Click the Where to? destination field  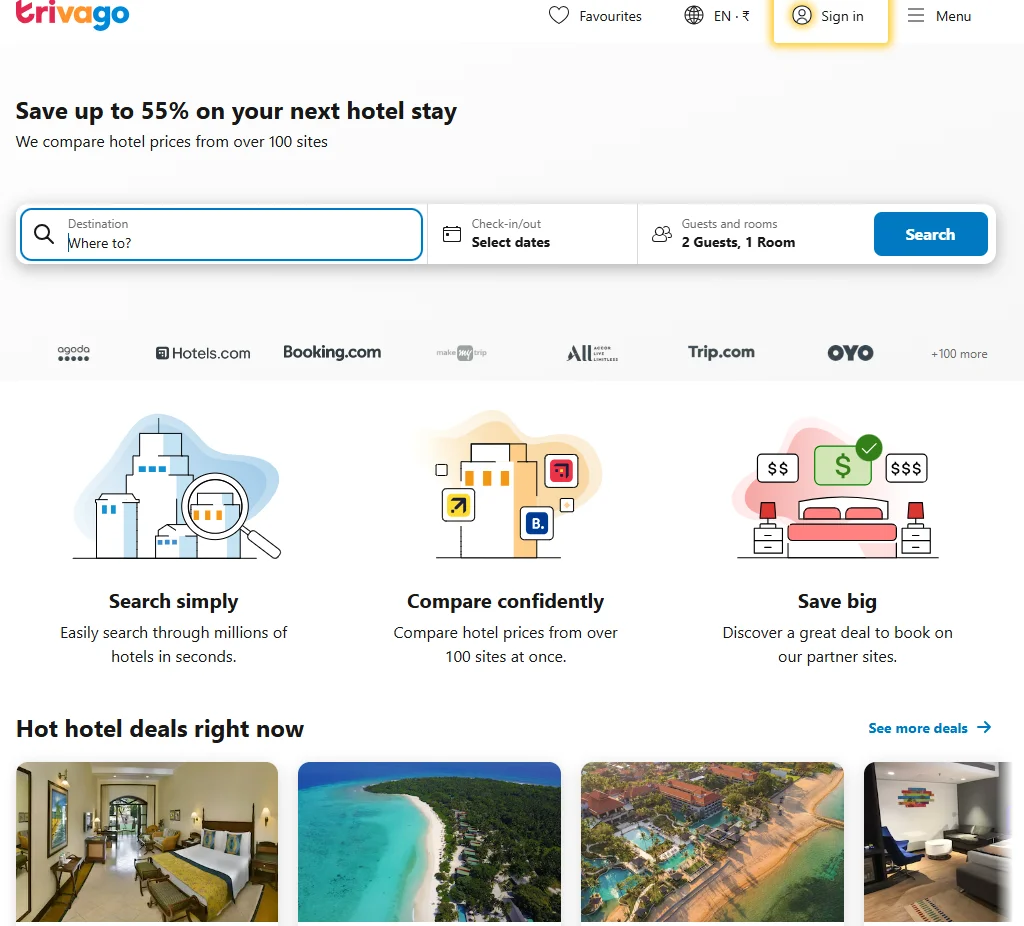240,243
